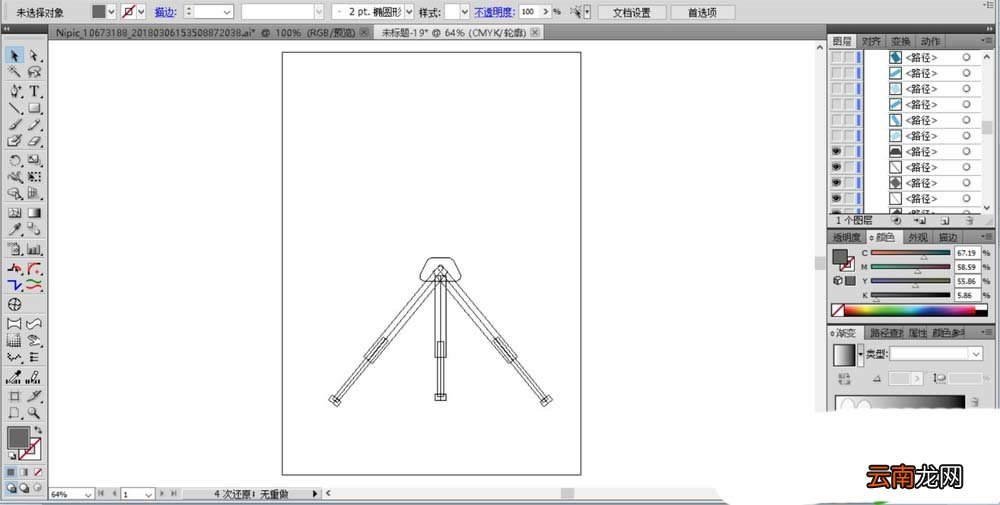Switch to the 外观 panel tab
This screenshot has width=1000, height=505.
918,237
